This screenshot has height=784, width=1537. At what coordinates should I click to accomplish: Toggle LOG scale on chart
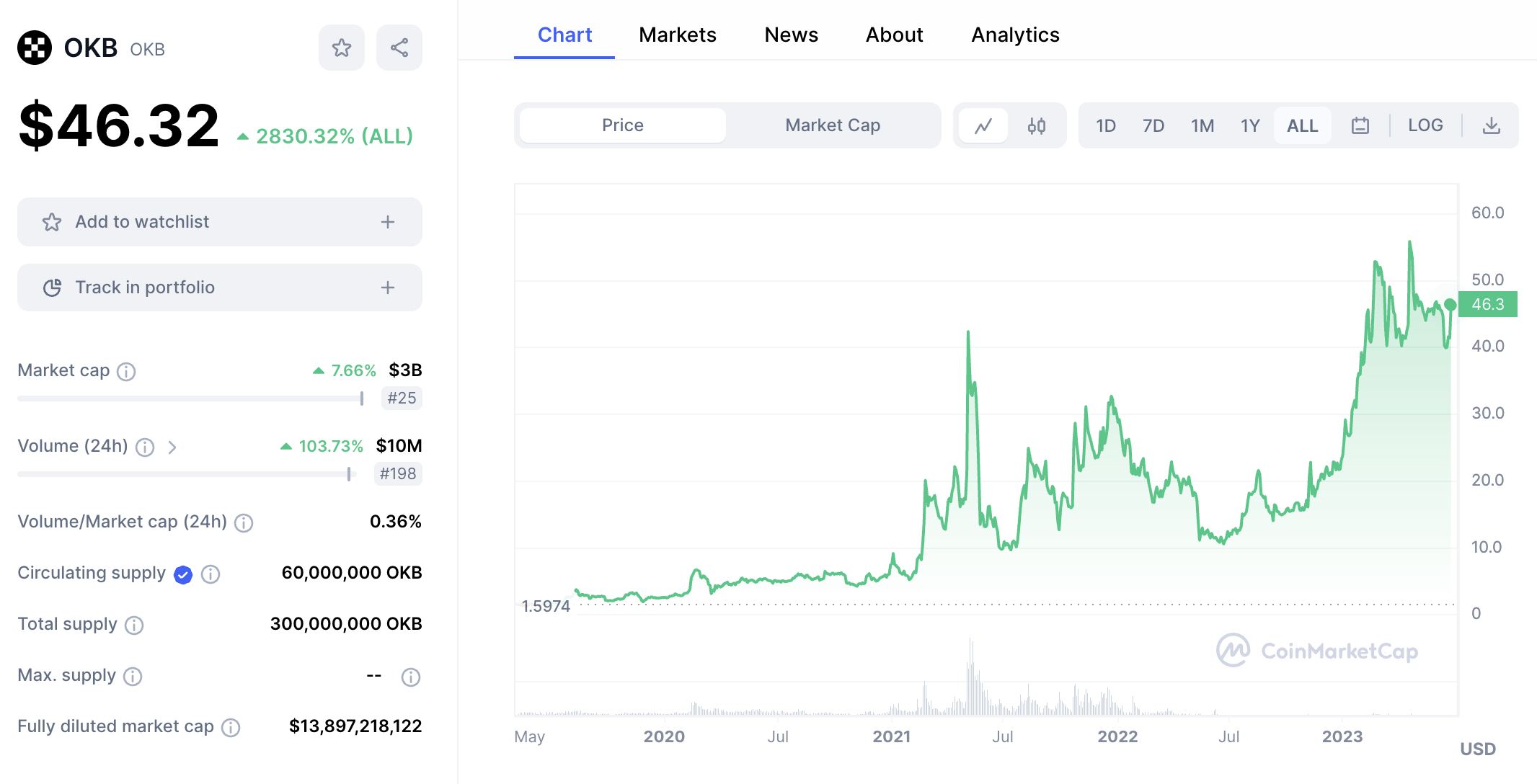[1425, 125]
